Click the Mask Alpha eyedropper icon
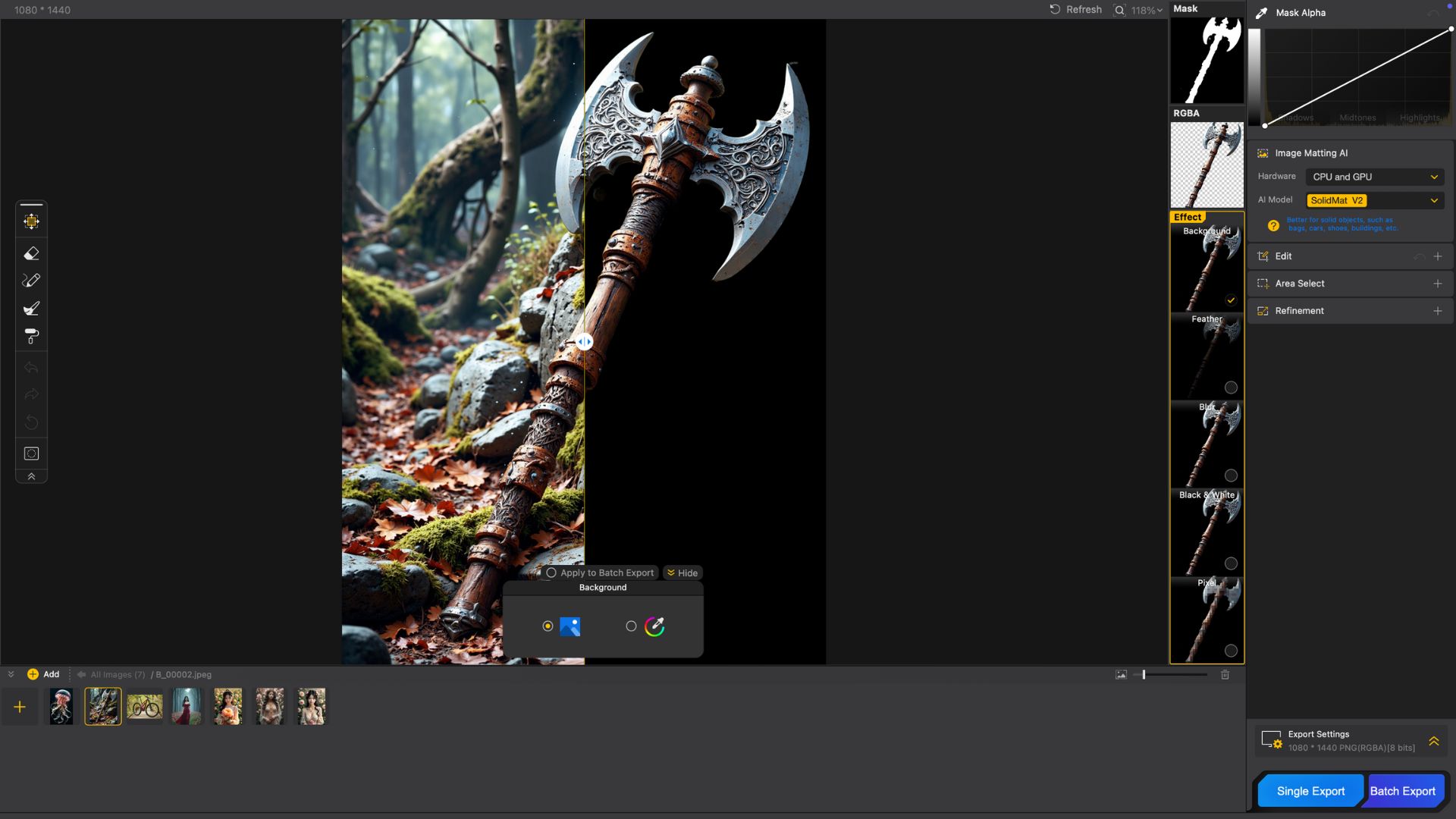The height and width of the screenshot is (819, 1456). [1261, 13]
